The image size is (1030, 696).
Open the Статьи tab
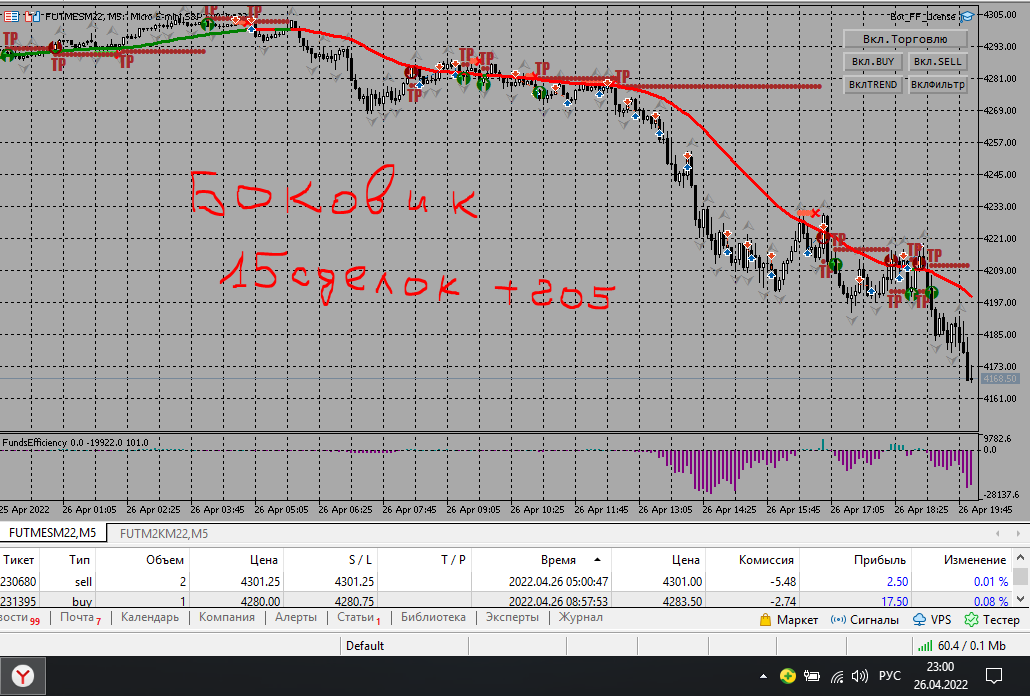click(359, 618)
